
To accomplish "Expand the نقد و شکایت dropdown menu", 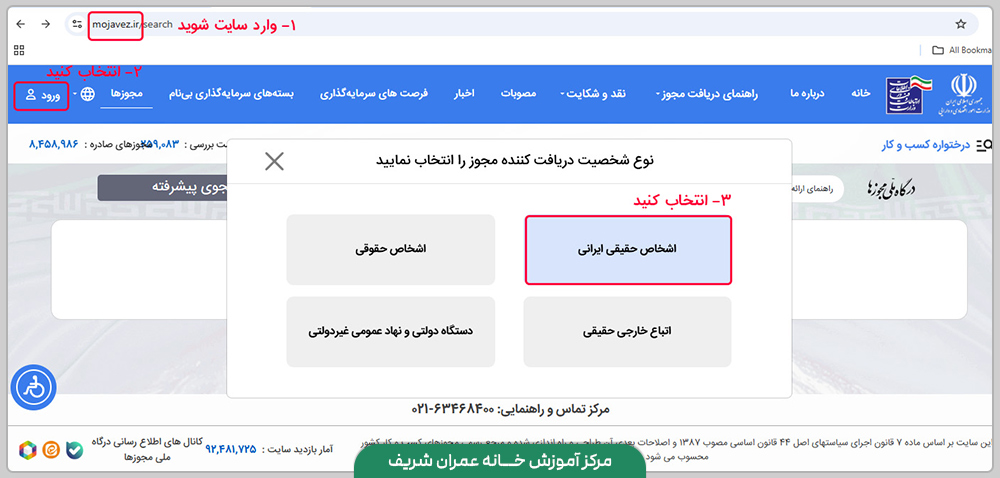I will (593, 94).
